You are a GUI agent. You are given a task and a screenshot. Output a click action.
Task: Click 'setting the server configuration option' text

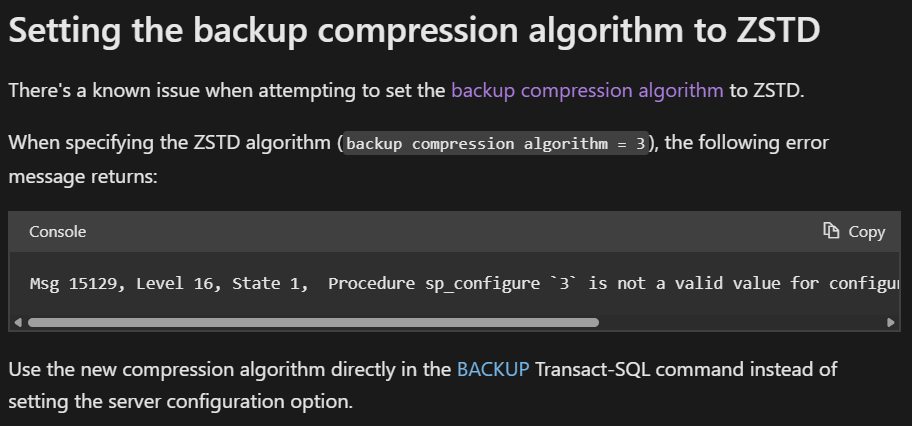(180, 402)
